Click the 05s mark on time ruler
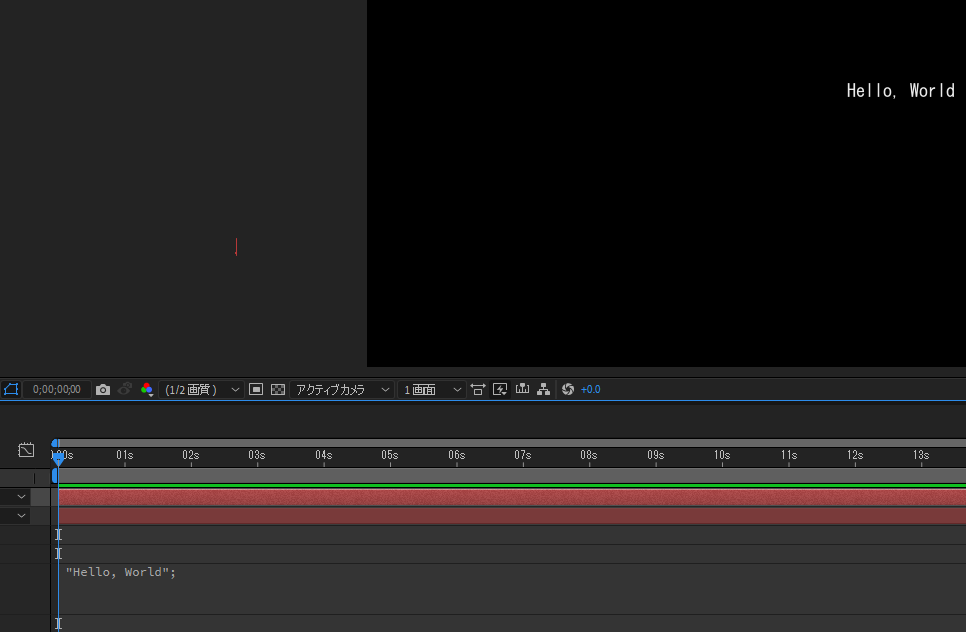The image size is (966, 632). (x=389, y=455)
